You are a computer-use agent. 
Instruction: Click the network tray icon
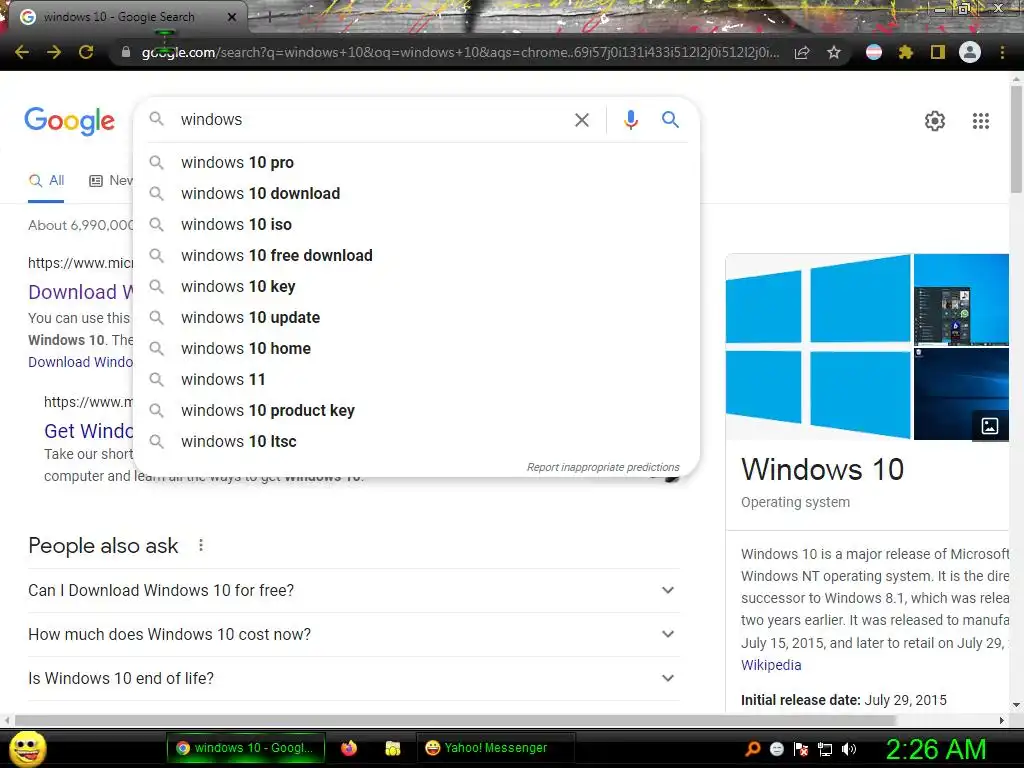[x=825, y=749]
